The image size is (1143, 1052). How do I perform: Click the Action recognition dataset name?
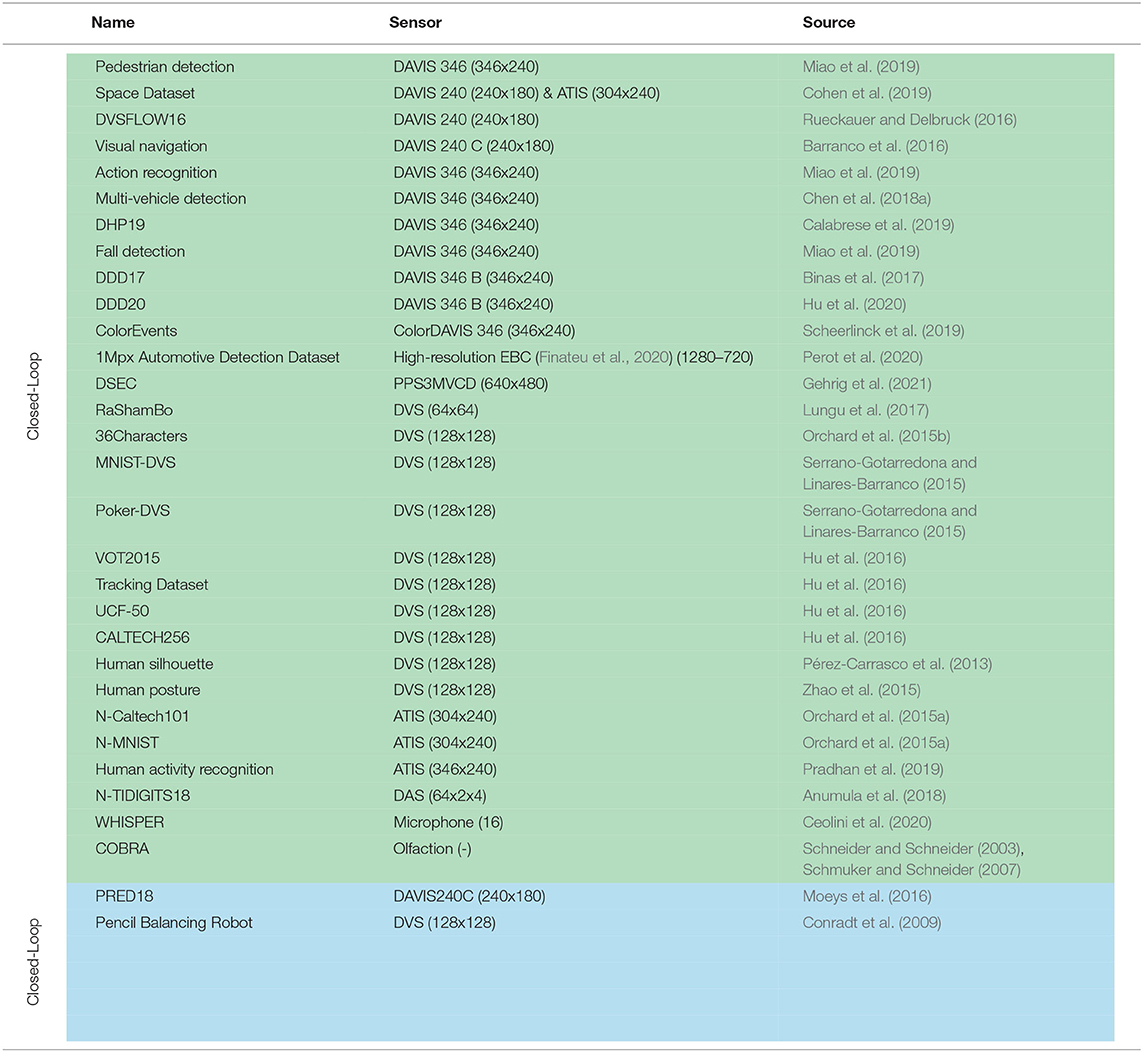coord(156,173)
